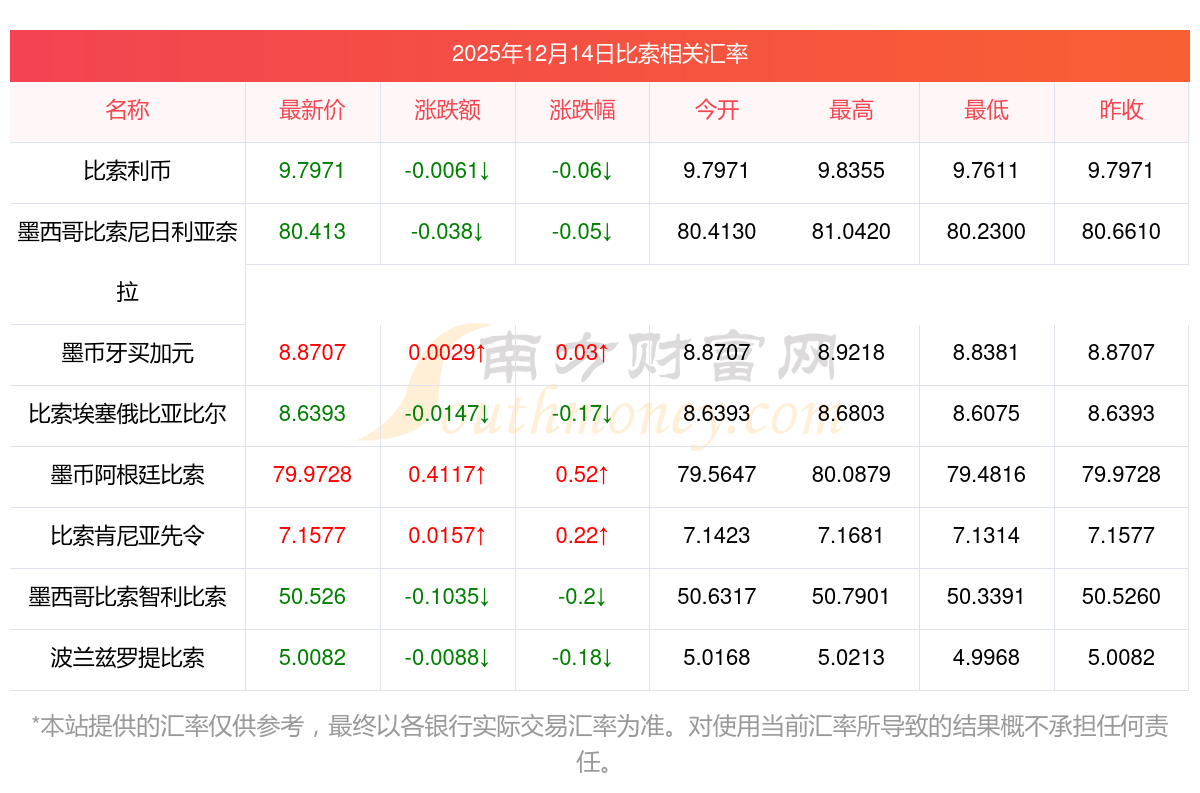Select the 最低 column header
This screenshot has height=793, width=1200.
pos(986,110)
